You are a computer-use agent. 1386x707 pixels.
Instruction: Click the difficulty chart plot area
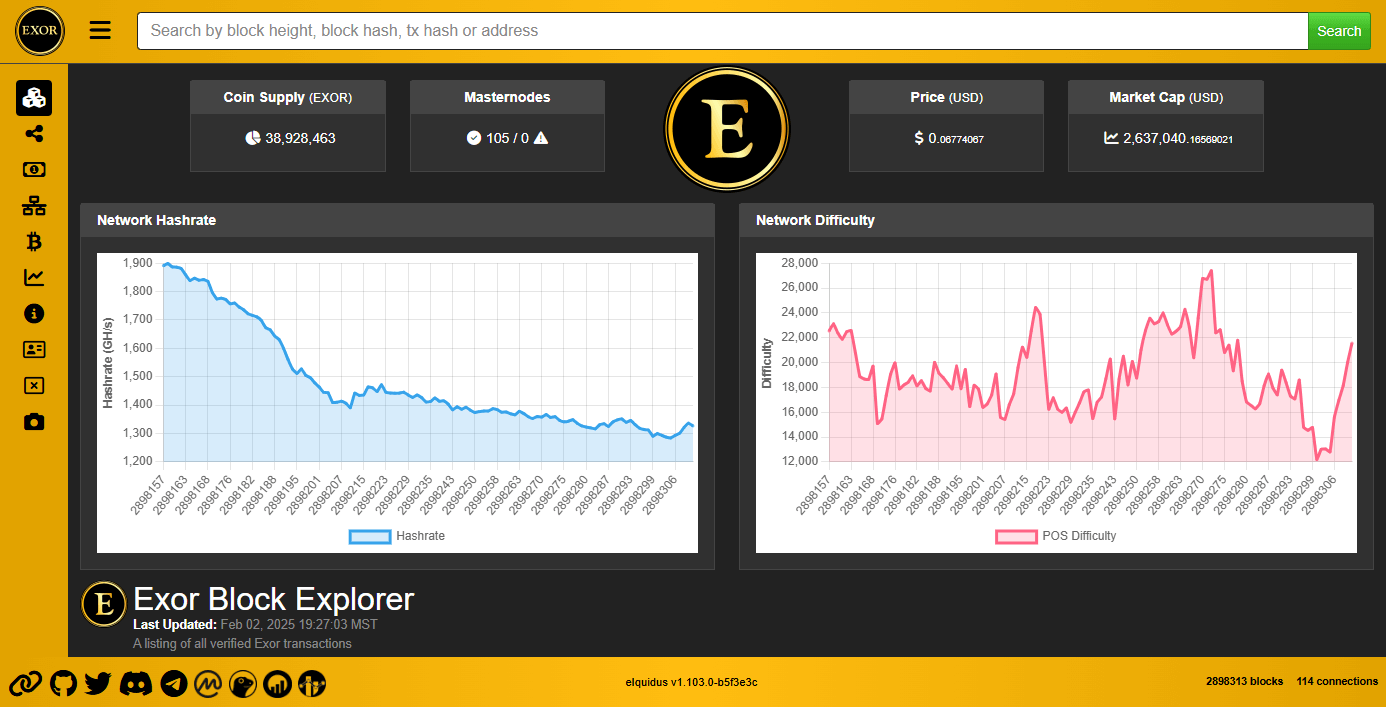[1089, 362]
